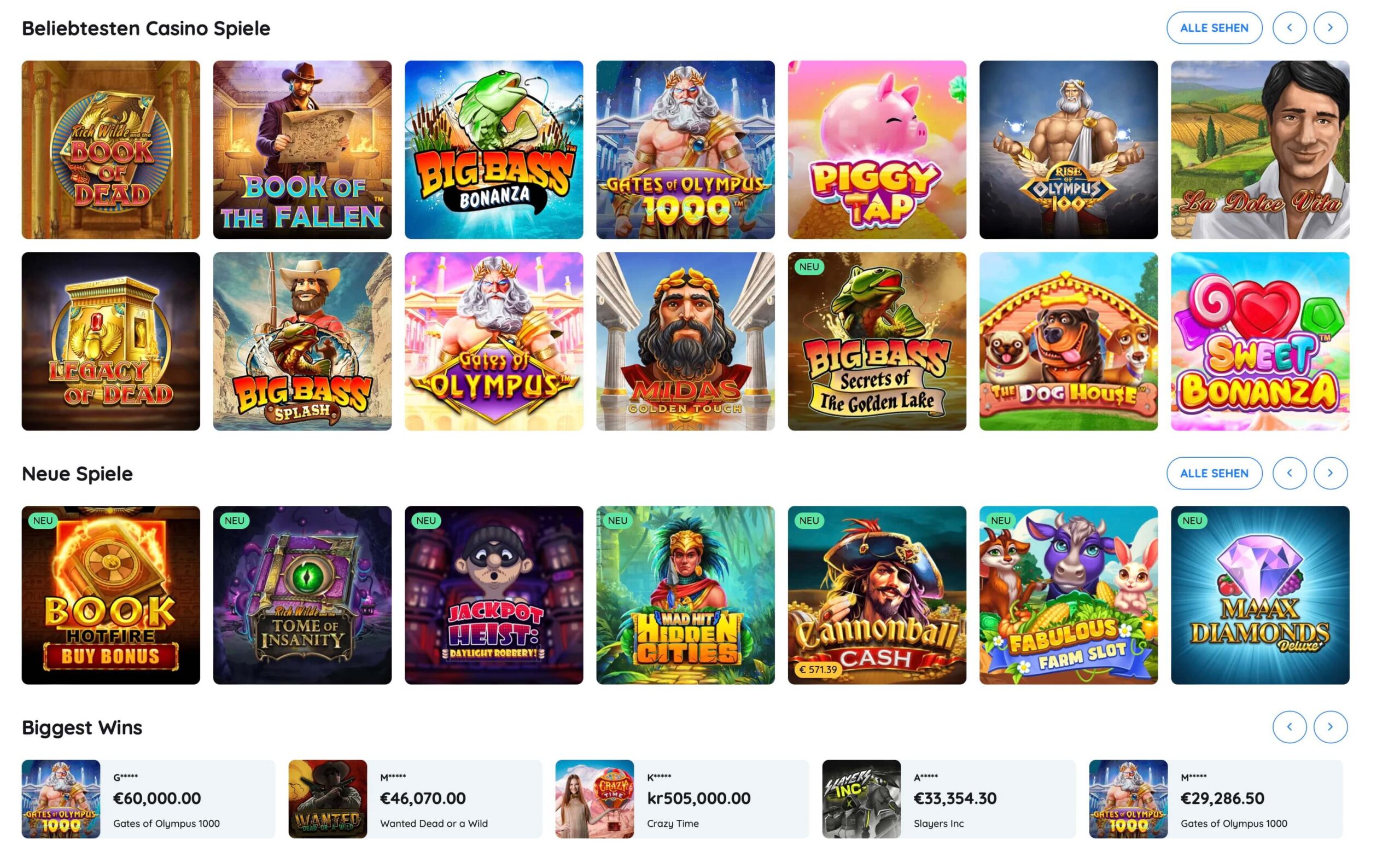Open Sweet Bonanza game tile
Image resolution: width=1400 pixels, height=863 pixels.
(1259, 341)
